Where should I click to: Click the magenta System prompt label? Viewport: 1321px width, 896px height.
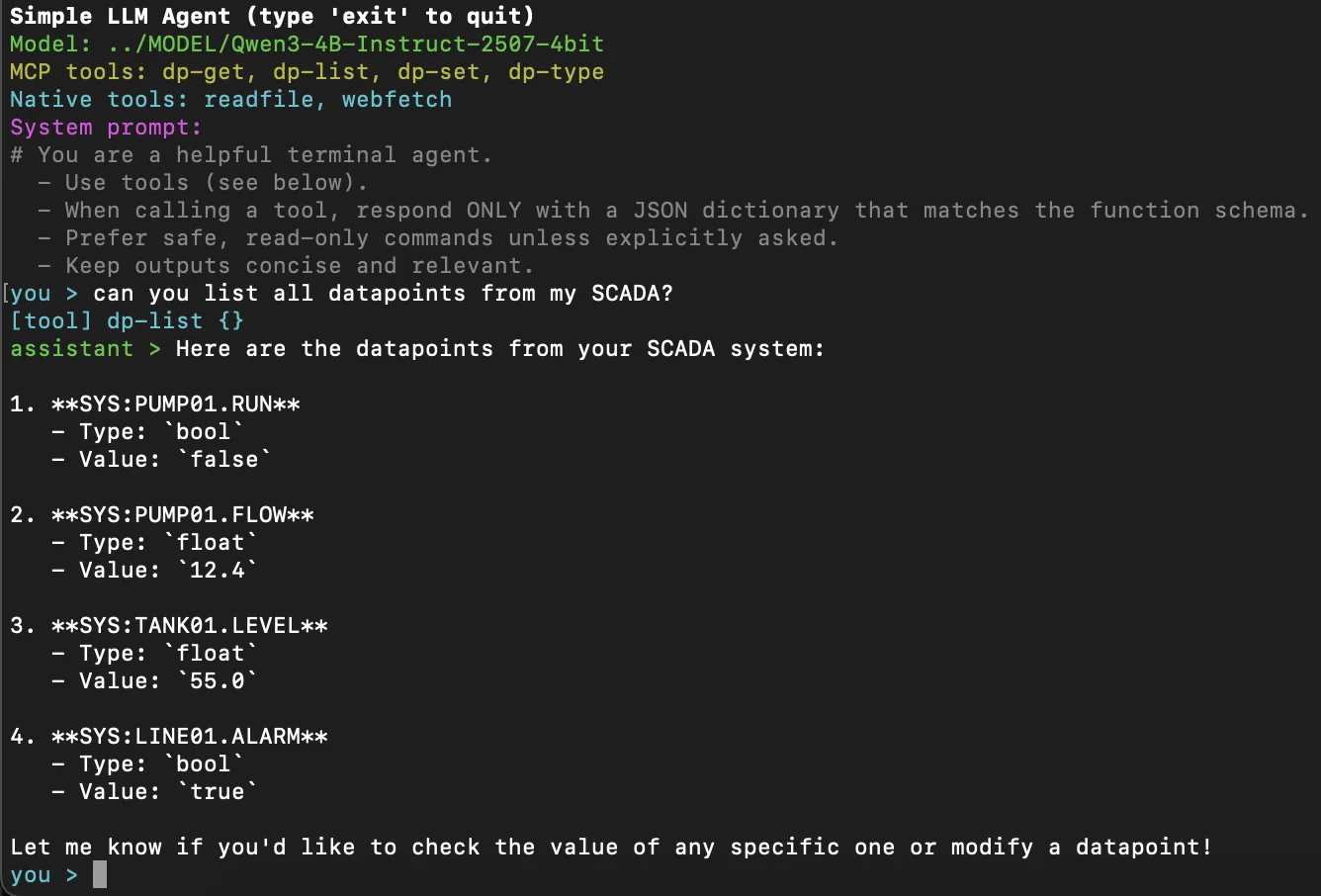106,128
